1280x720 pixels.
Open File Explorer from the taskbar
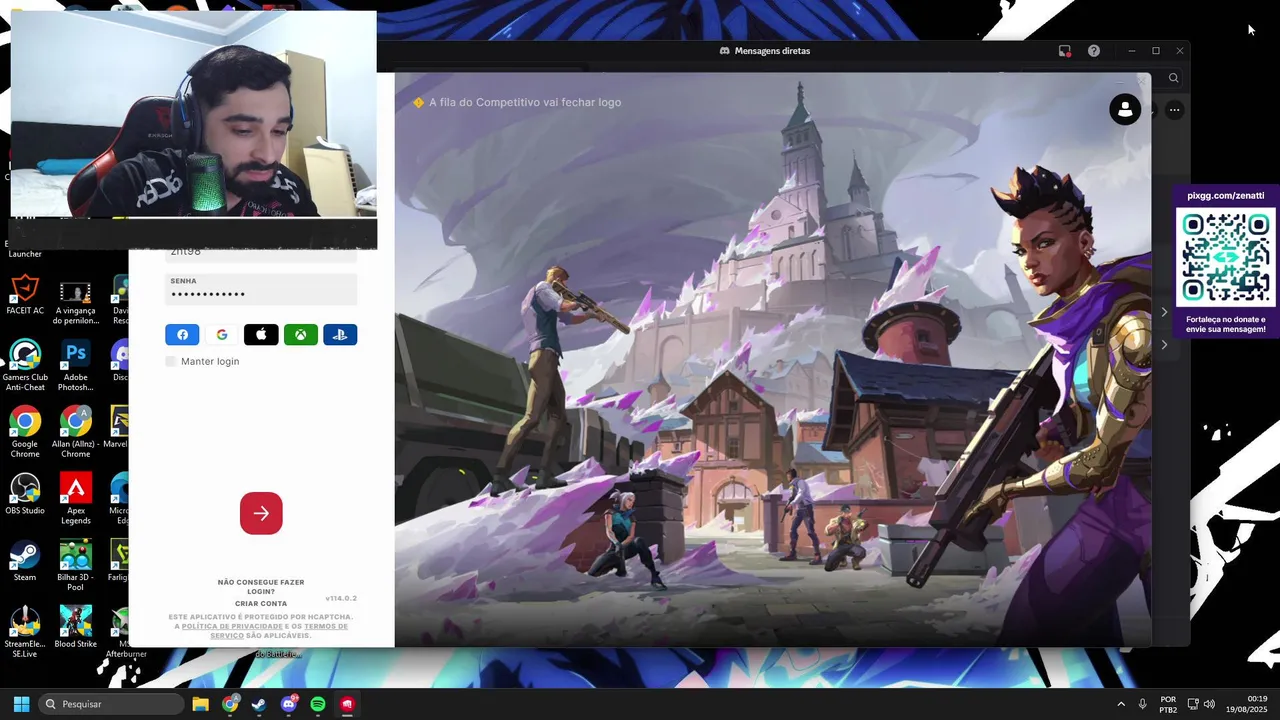point(200,704)
